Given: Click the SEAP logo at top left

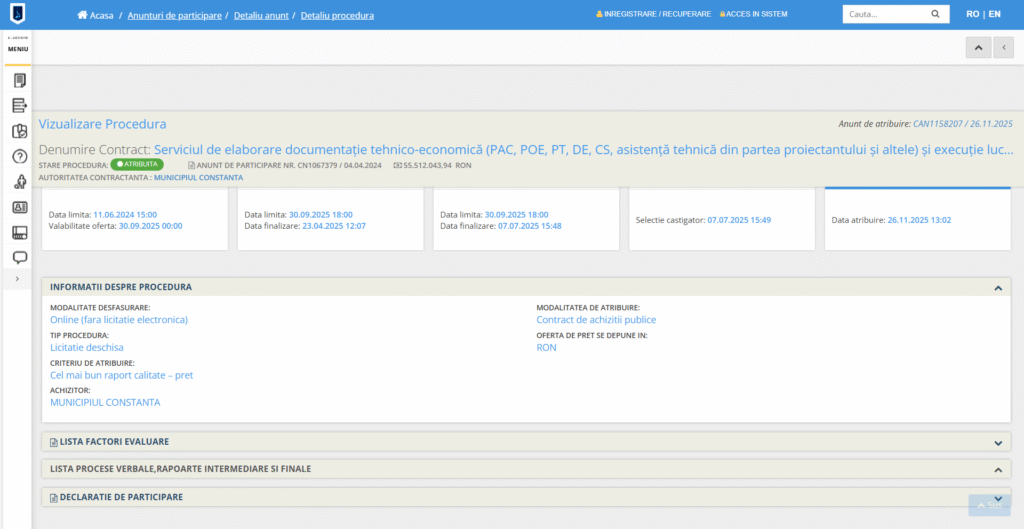Looking at the screenshot, I should tap(18, 15).
